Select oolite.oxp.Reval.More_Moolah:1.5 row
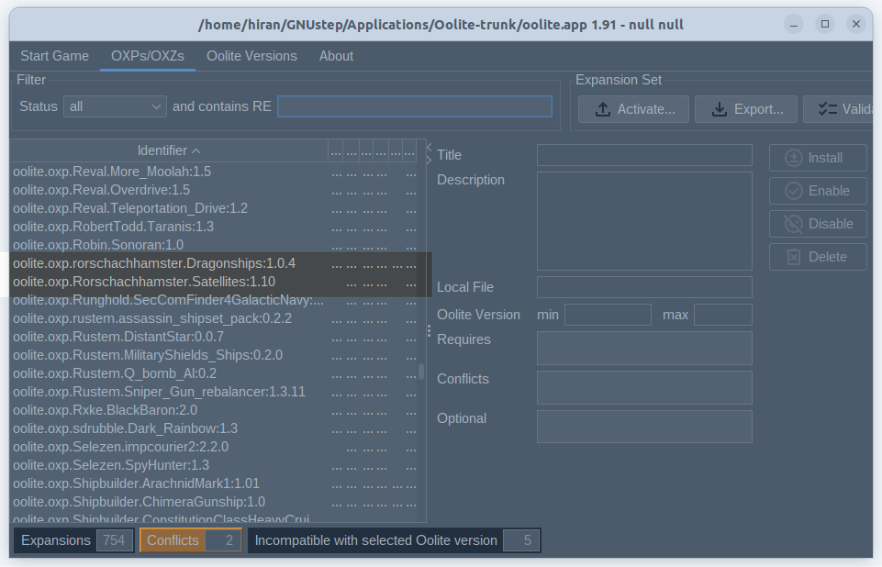Screen dimensions: 882x567 point(214,172)
